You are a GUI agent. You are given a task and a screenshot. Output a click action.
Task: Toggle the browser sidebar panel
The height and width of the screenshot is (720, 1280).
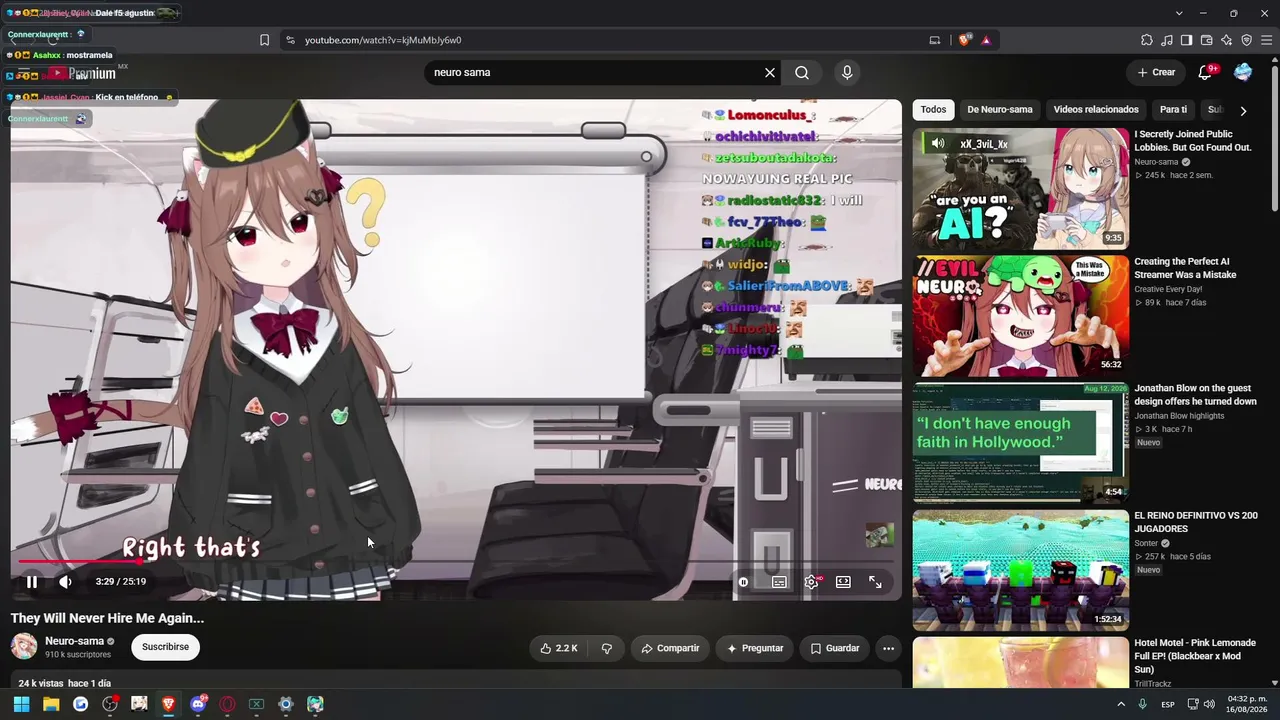tap(1187, 40)
